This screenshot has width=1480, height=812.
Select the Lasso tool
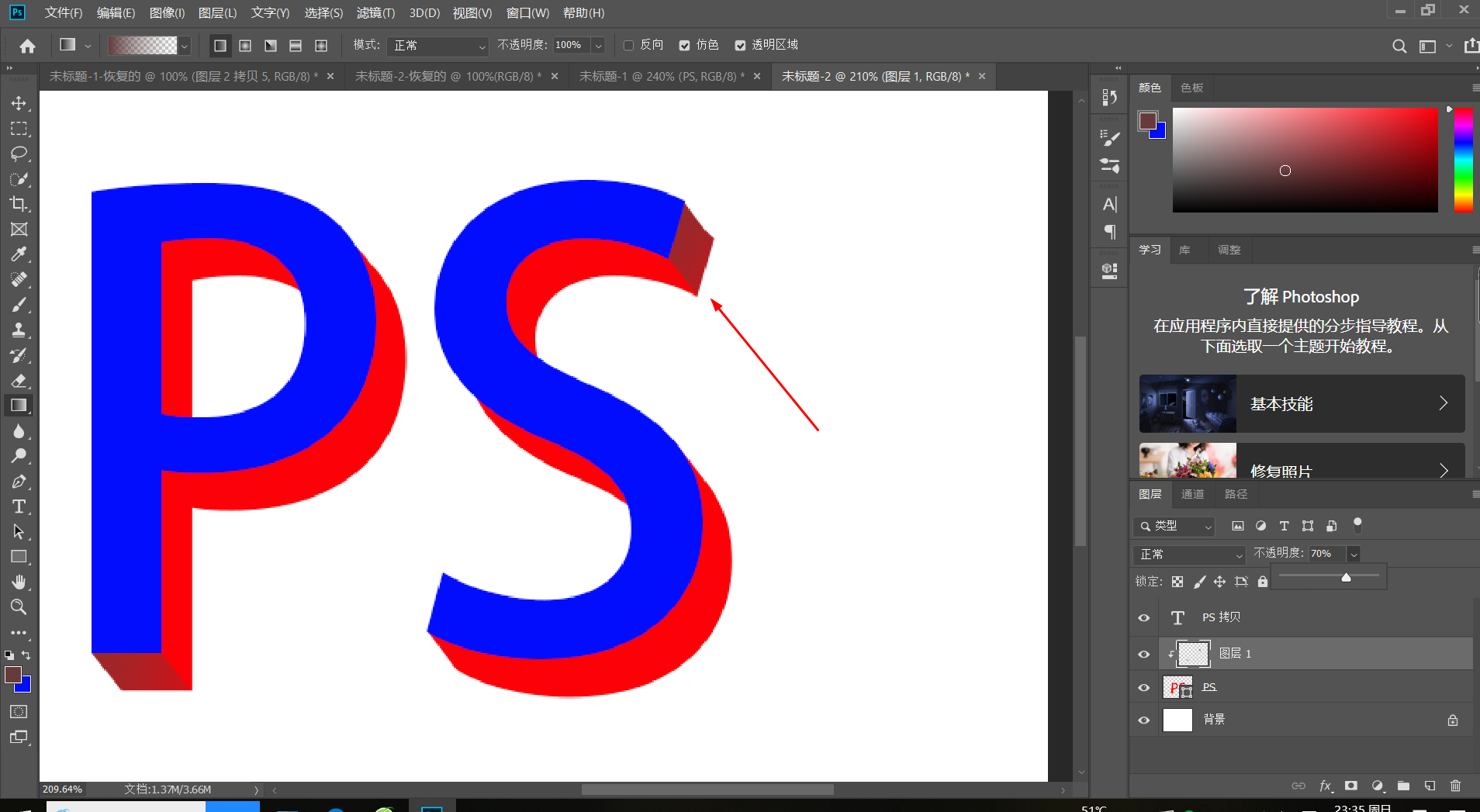(19, 154)
